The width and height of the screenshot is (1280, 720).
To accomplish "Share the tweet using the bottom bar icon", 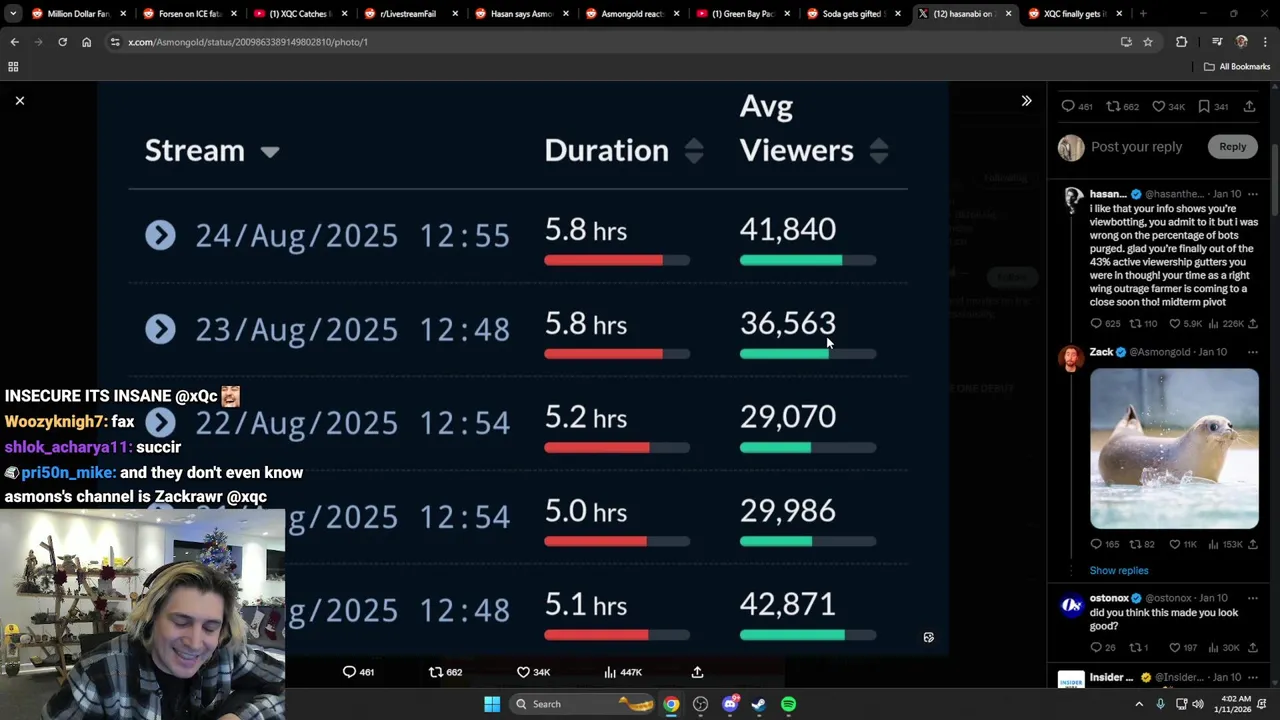I will pos(697,672).
